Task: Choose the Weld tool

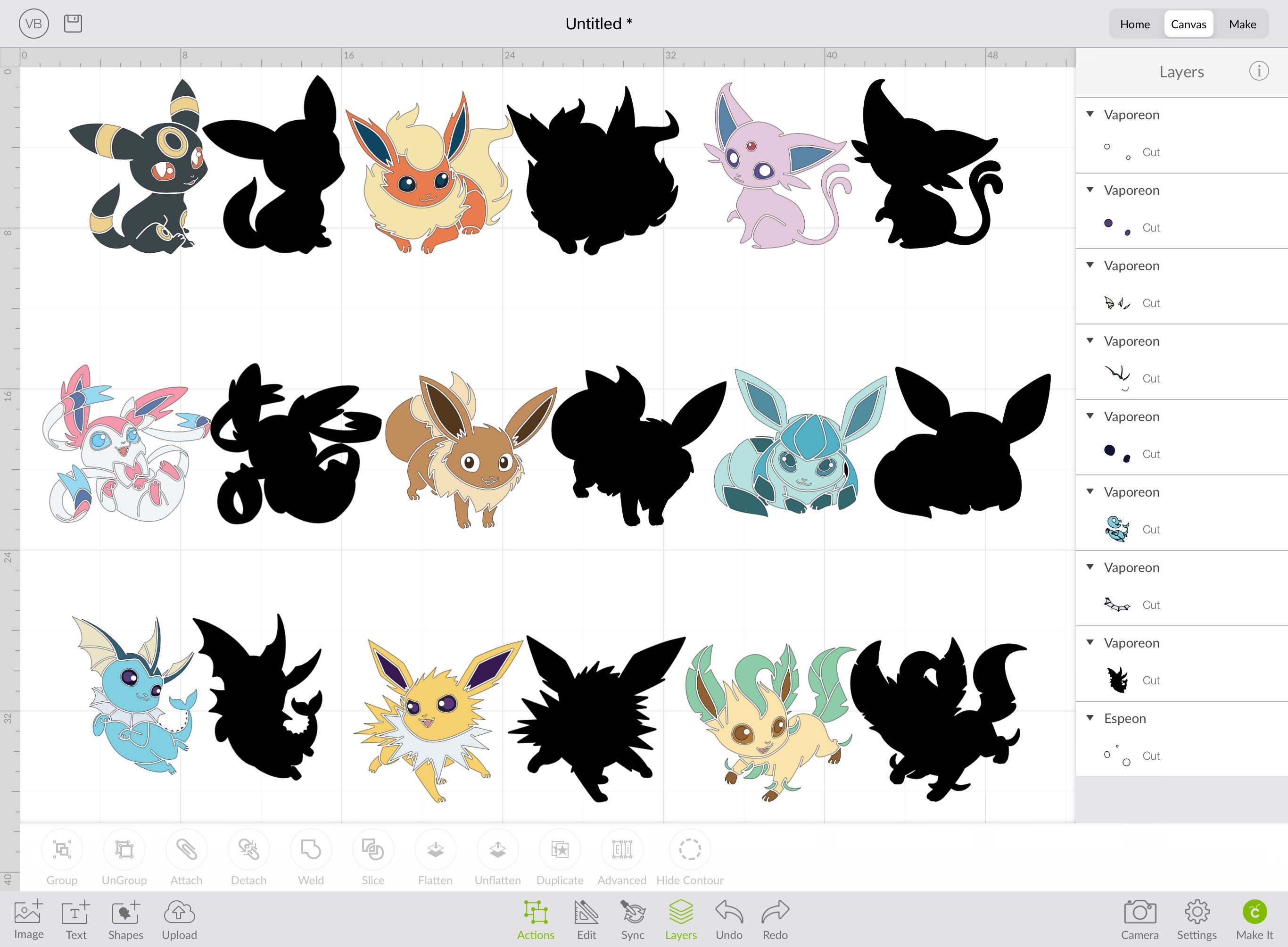Action: 311,849
